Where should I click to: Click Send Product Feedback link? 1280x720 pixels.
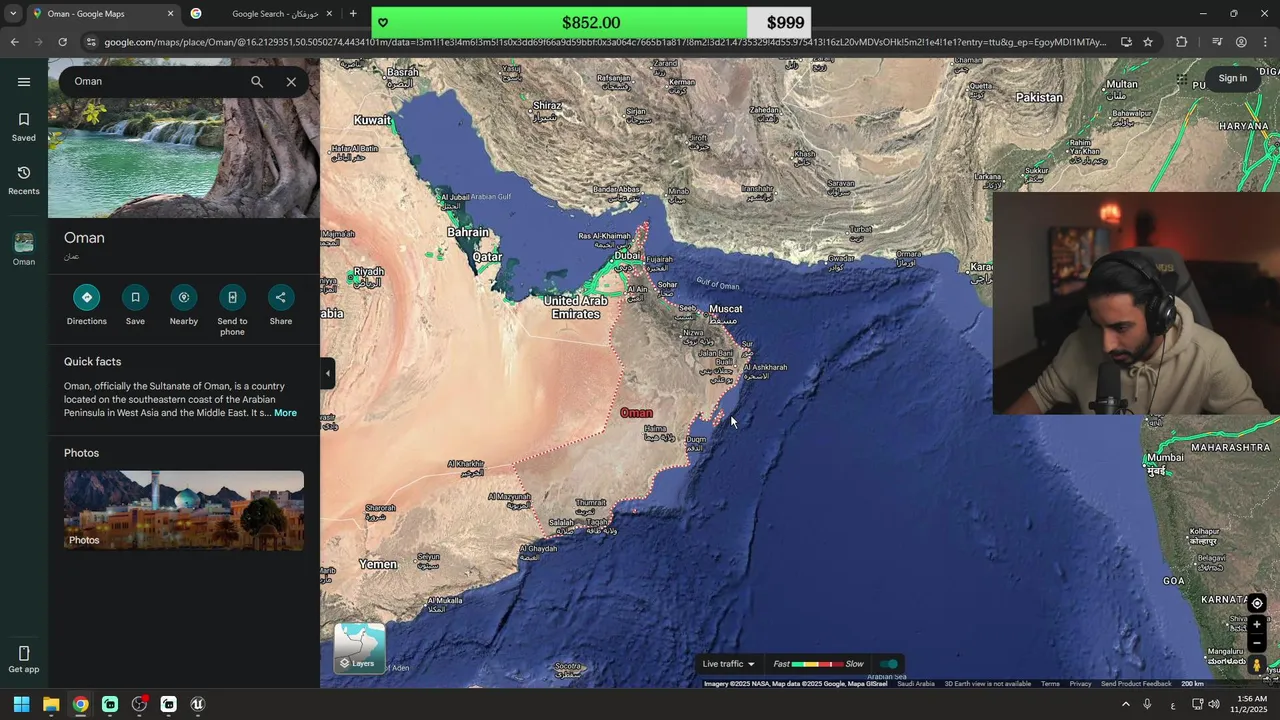tap(1135, 684)
